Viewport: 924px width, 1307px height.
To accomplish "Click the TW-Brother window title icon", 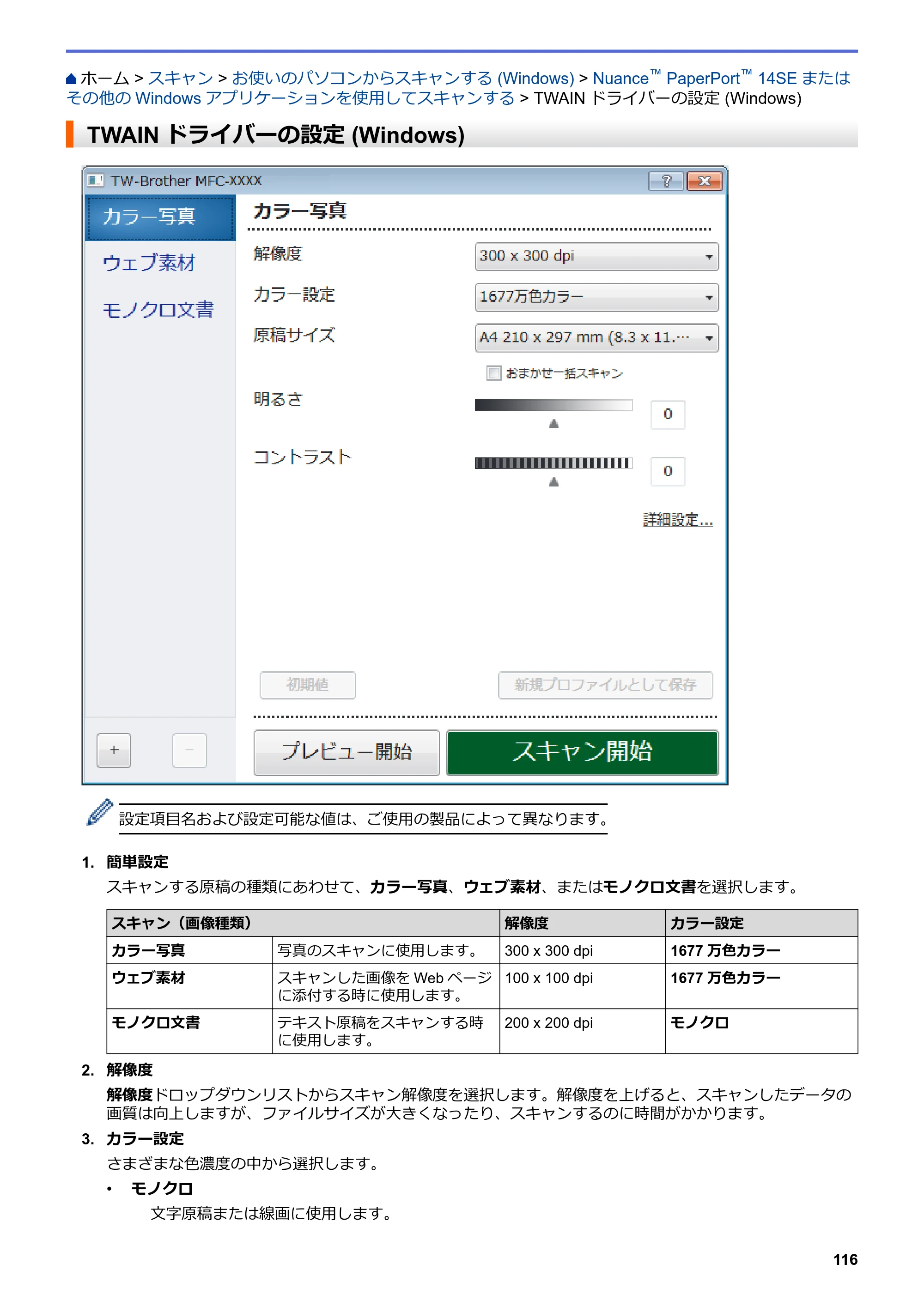I will click(95, 181).
